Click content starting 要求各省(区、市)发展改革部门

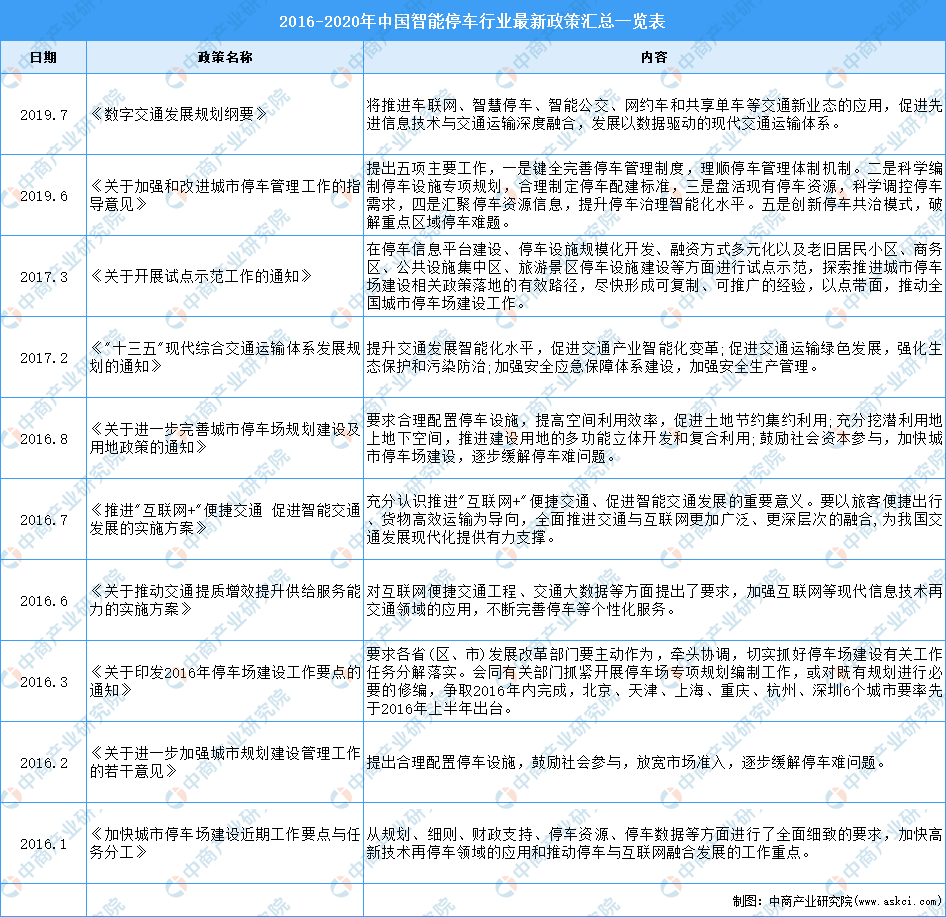pyautogui.click(x=654, y=681)
